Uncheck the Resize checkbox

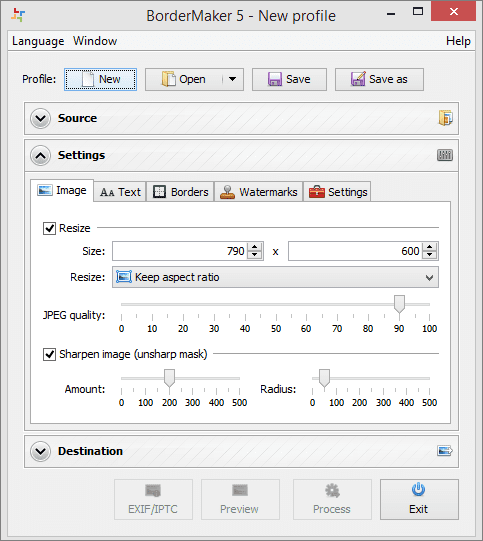point(49,228)
